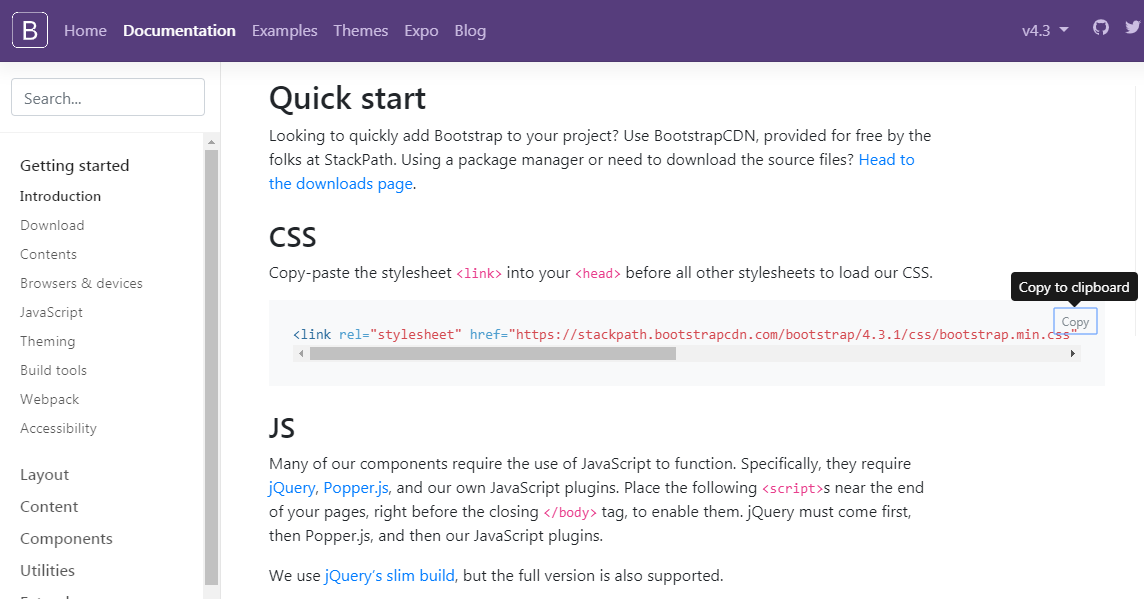The image size is (1144, 599).
Task: Click the Search input field
Action: (108, 97)
